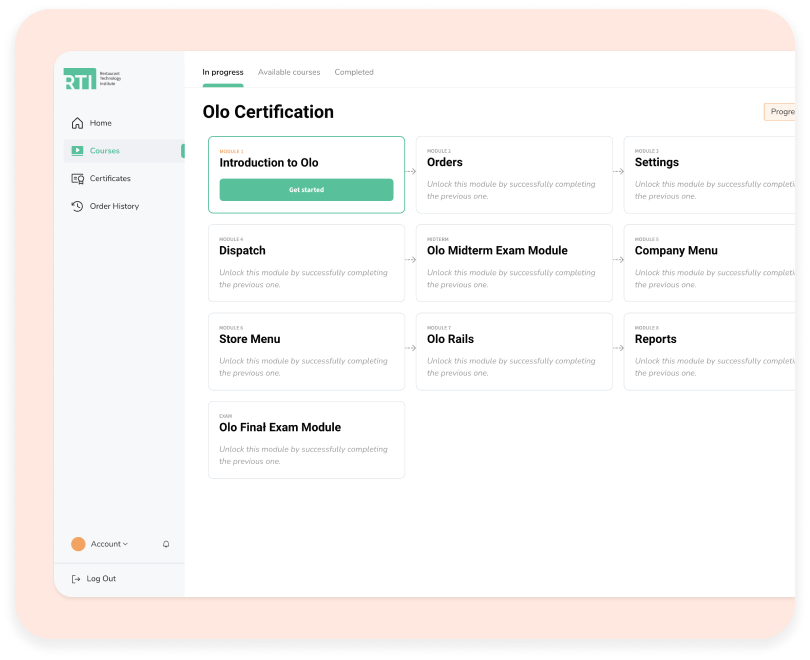
Task: Click the Certificates icon in sidebar
Action: click(77, 179)
